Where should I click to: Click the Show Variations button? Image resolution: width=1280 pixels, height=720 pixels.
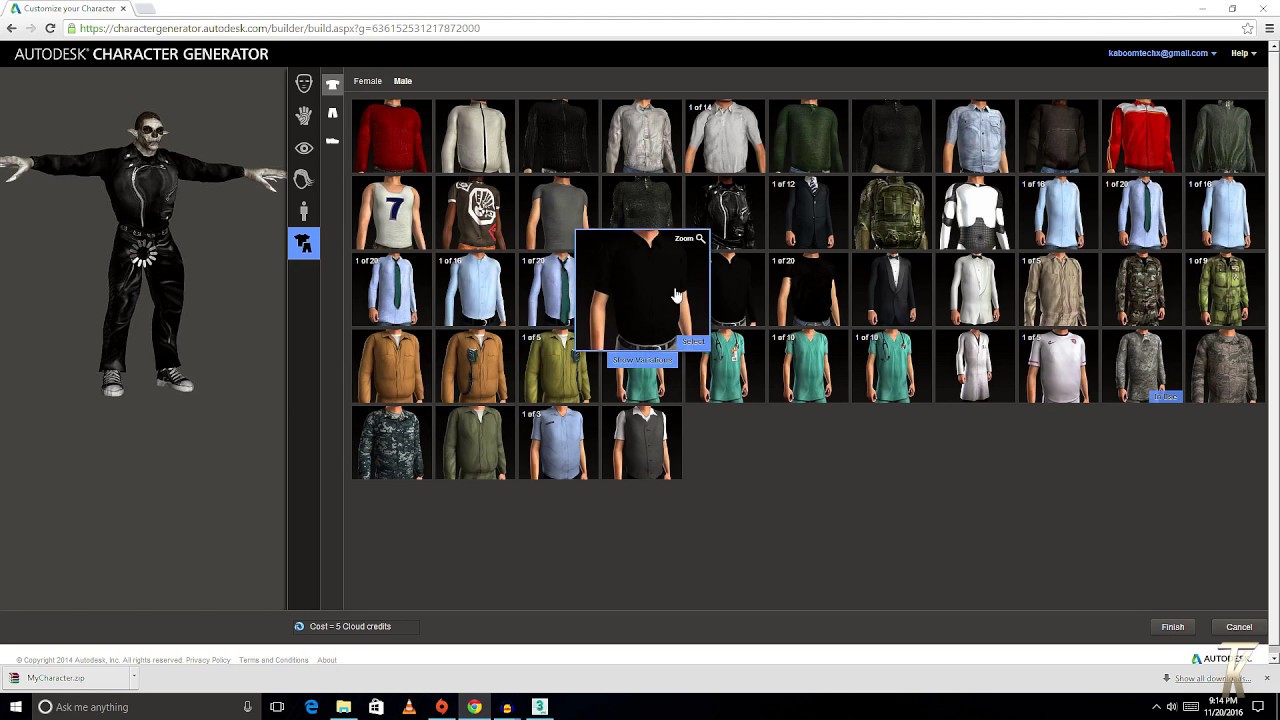pyautogui.click(x=642, y=360)
